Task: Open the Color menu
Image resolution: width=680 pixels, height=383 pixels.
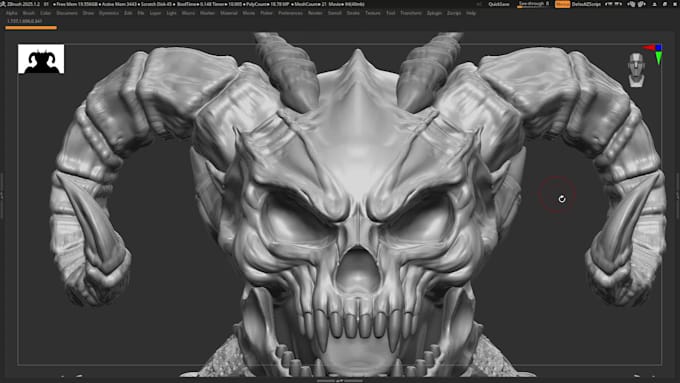Action: tap(46, 13)
